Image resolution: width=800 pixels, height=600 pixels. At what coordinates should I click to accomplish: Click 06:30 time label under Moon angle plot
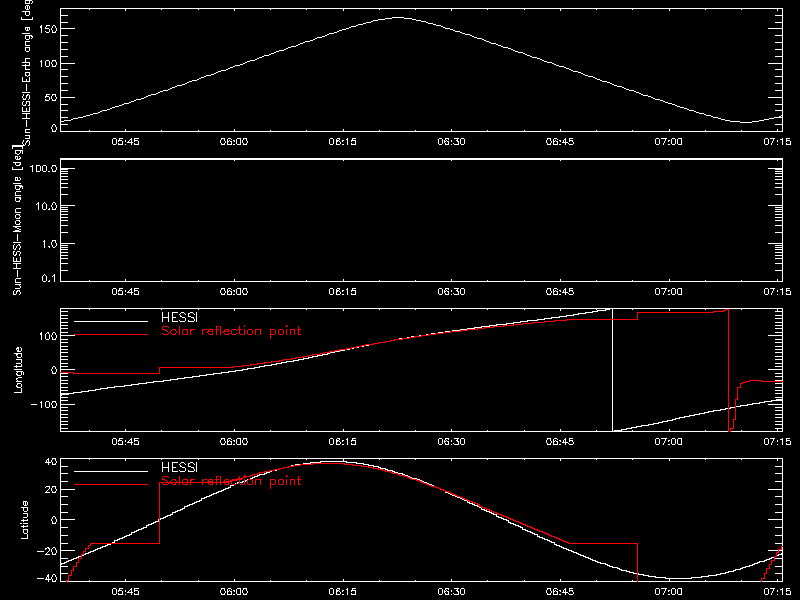(452, 291)
